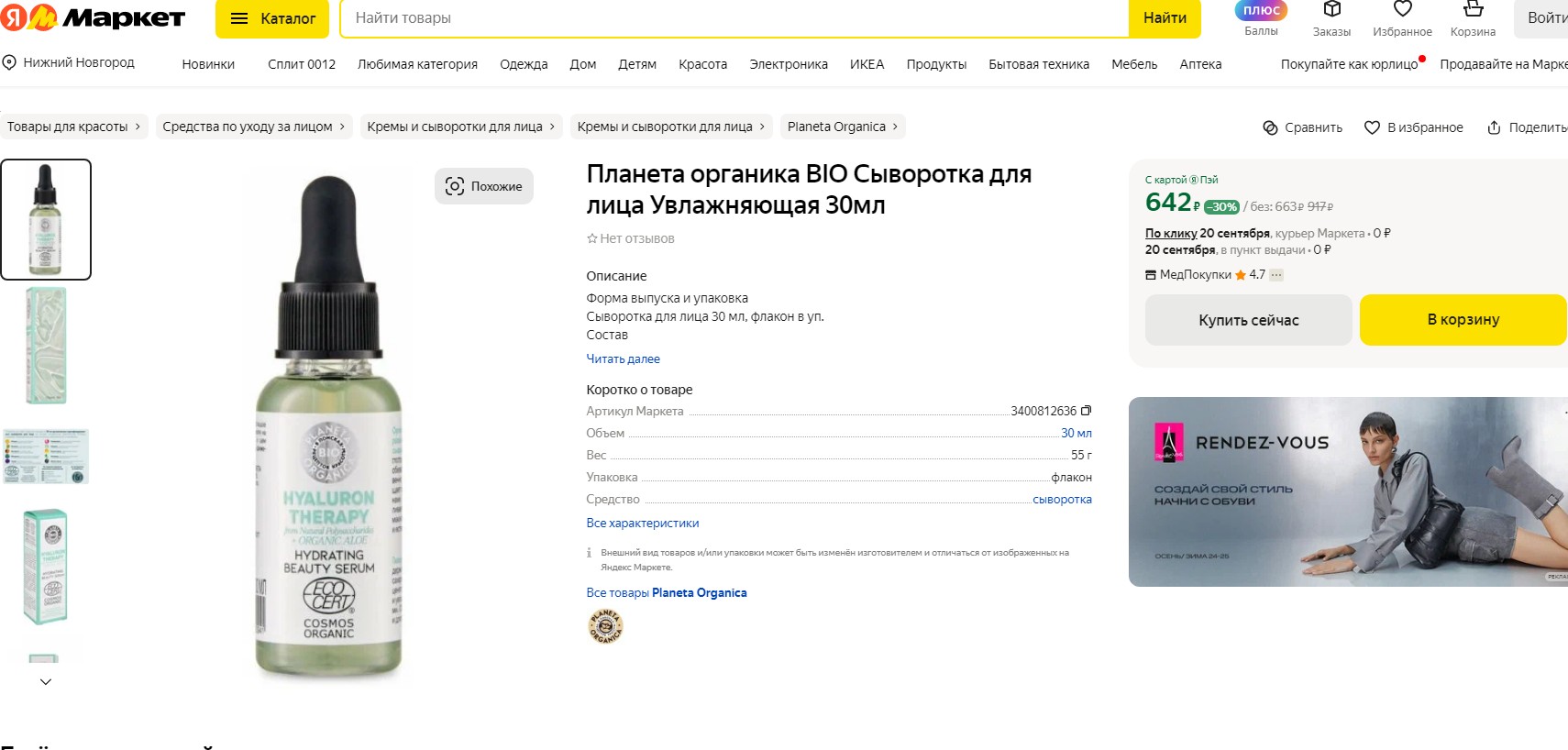Open the Rendez-Vous advertisement banner
The image size is (1568, 750).
tap(1348, 491)
